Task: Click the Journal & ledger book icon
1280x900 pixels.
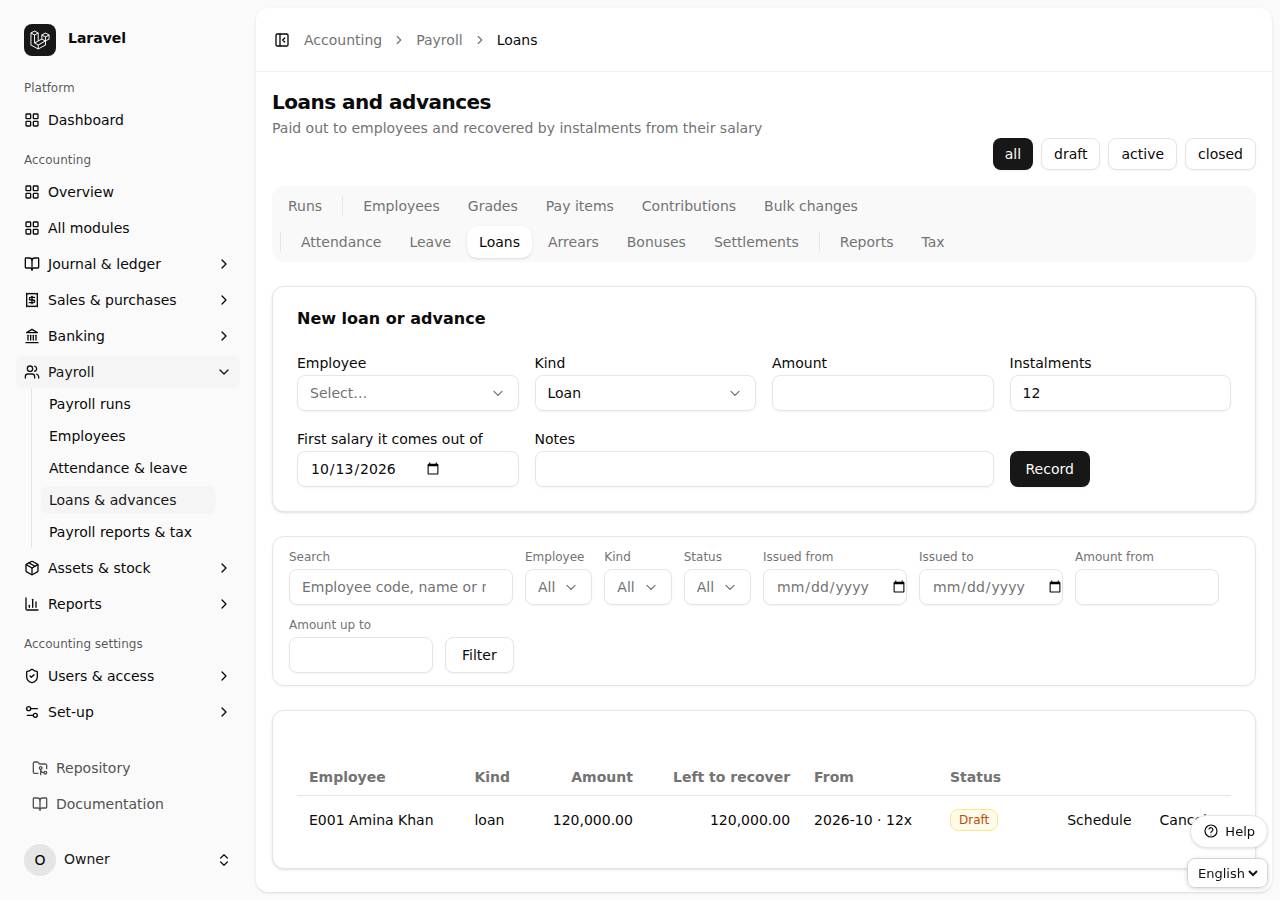Action: click(32, 264)
